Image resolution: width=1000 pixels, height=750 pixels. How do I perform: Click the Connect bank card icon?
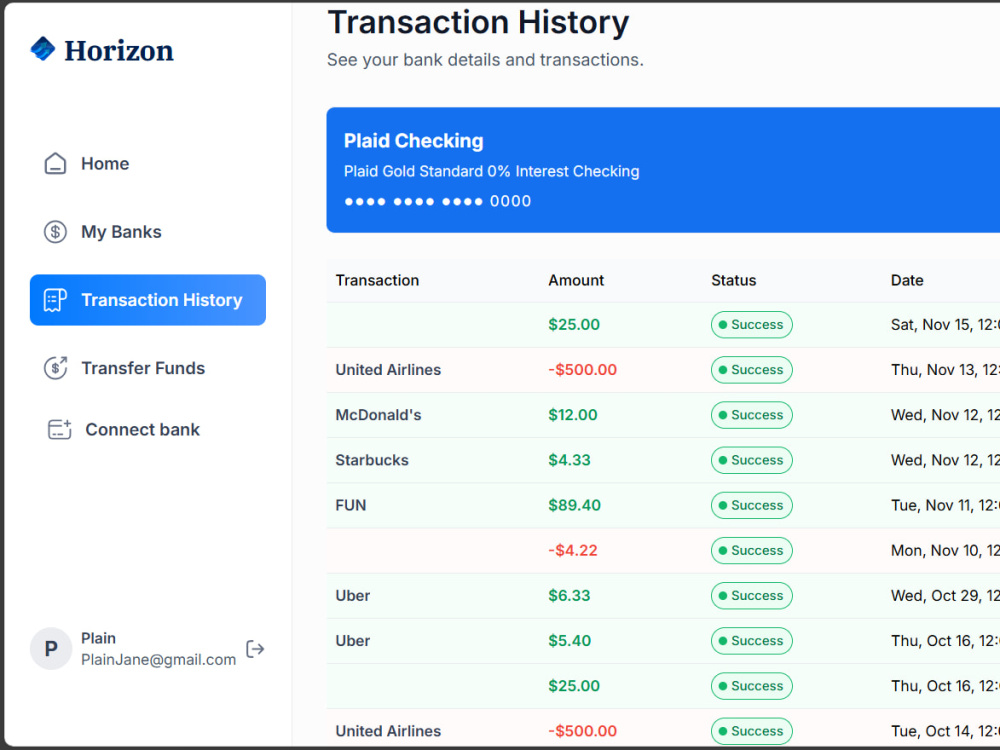(x=59, y=429)
